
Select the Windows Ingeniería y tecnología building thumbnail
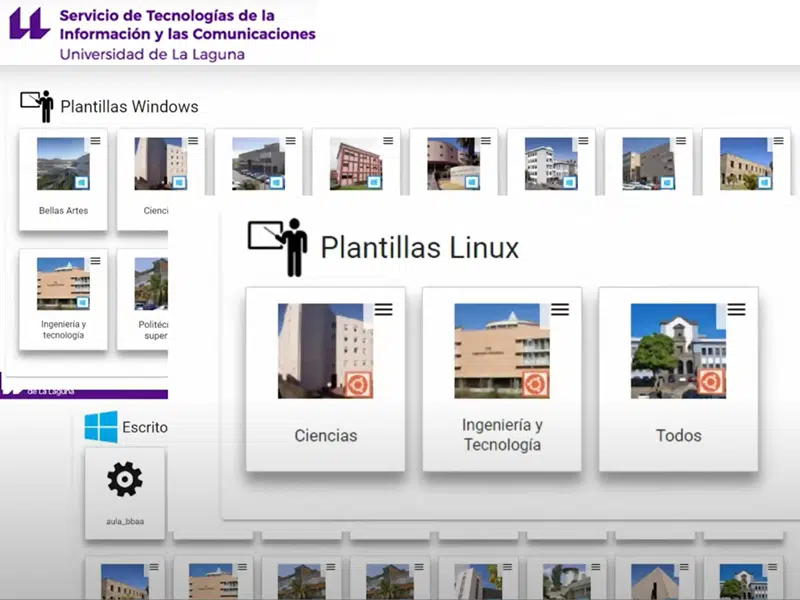pos(60,284)
